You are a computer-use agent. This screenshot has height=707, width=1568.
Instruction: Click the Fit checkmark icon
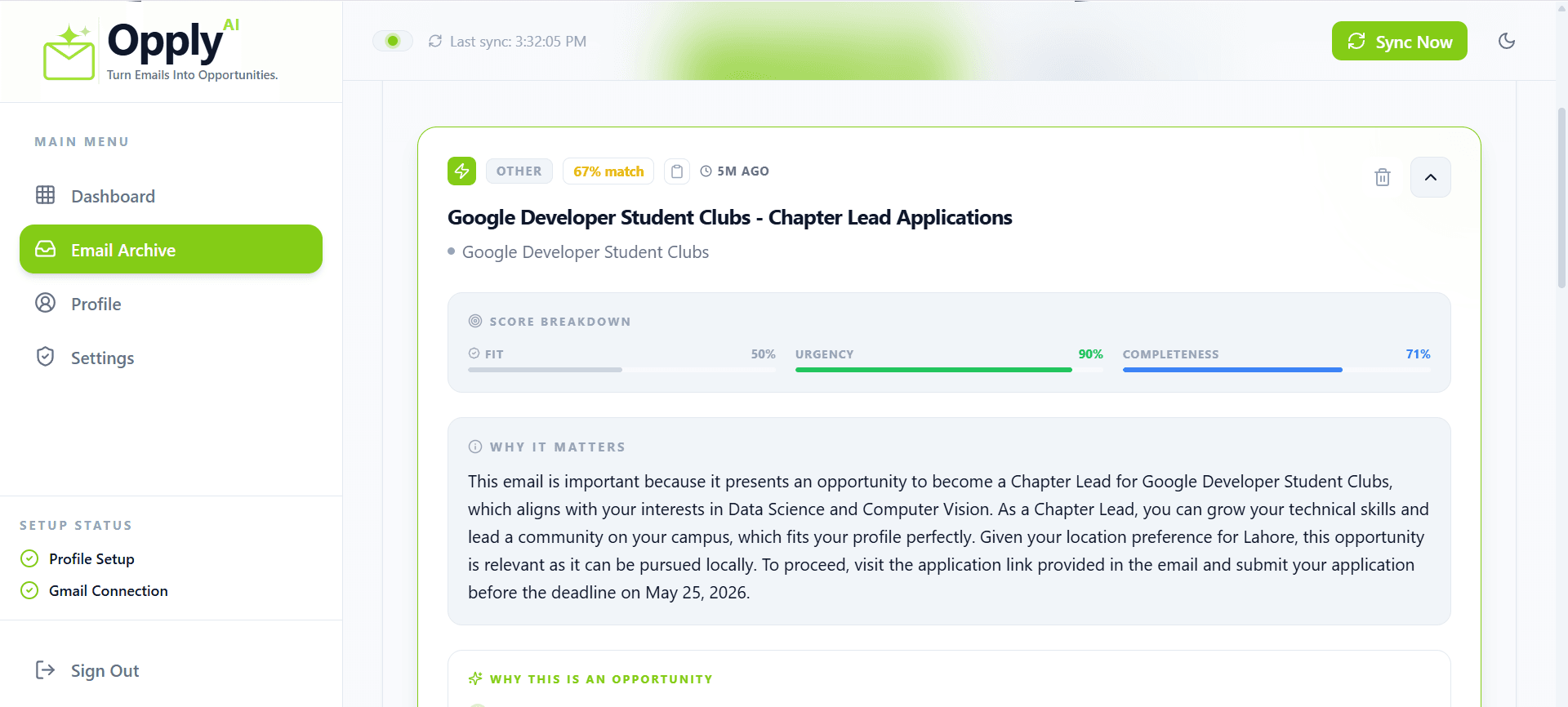474,353
